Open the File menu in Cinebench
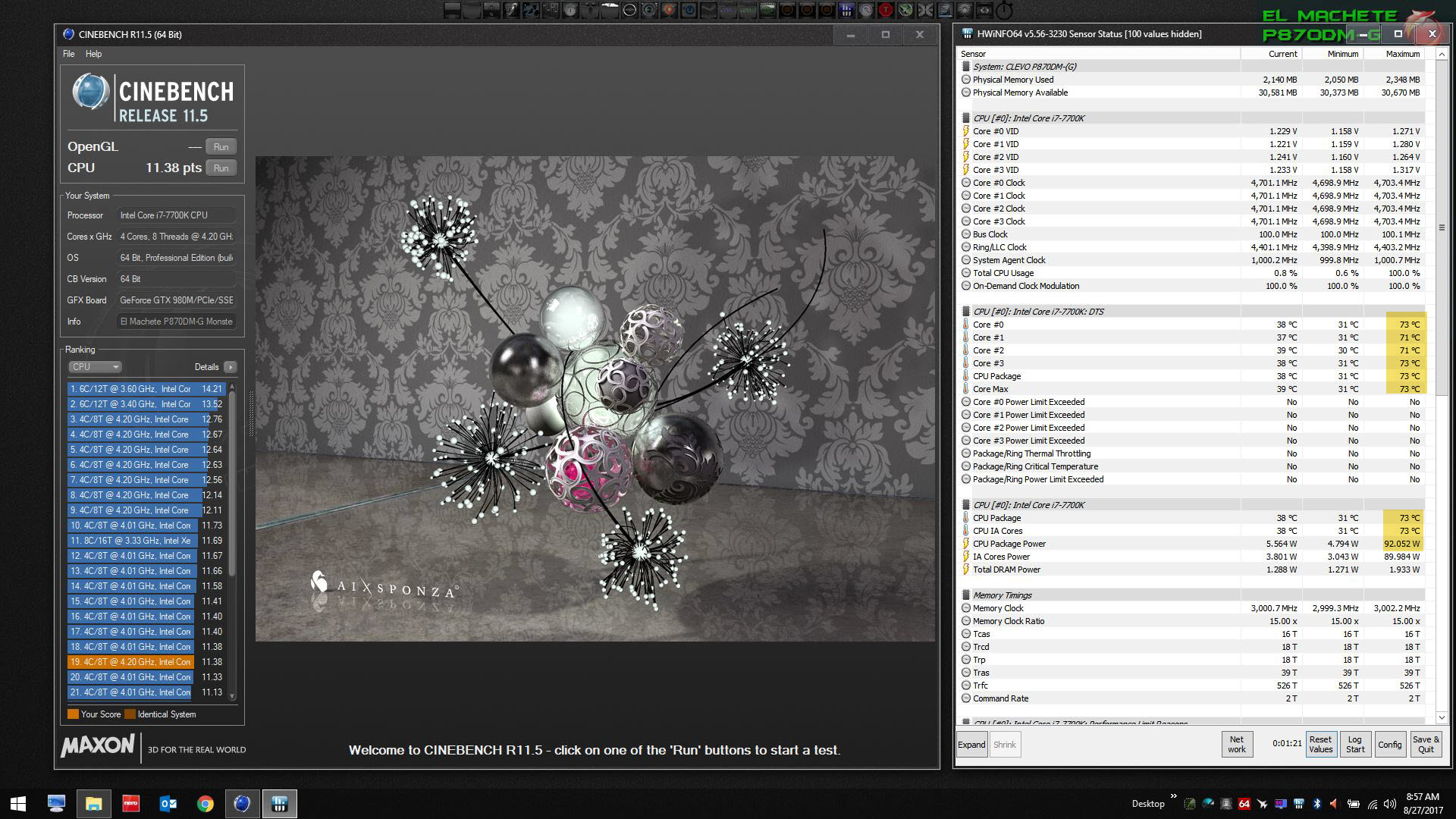This screenshot has width=1456, height=819. (68, 54)
